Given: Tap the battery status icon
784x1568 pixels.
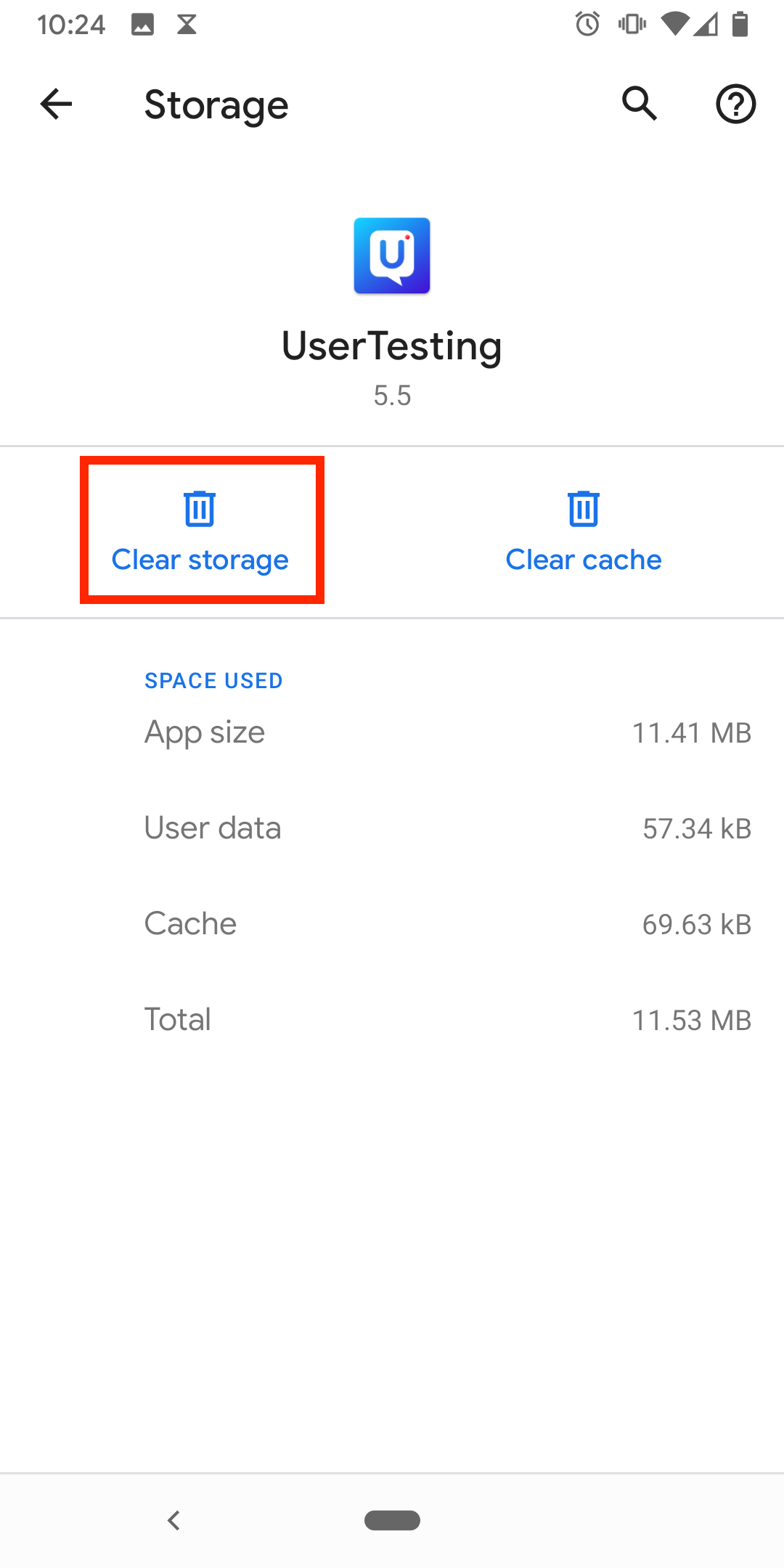Looking at the screenshot, I should (740, 24).
